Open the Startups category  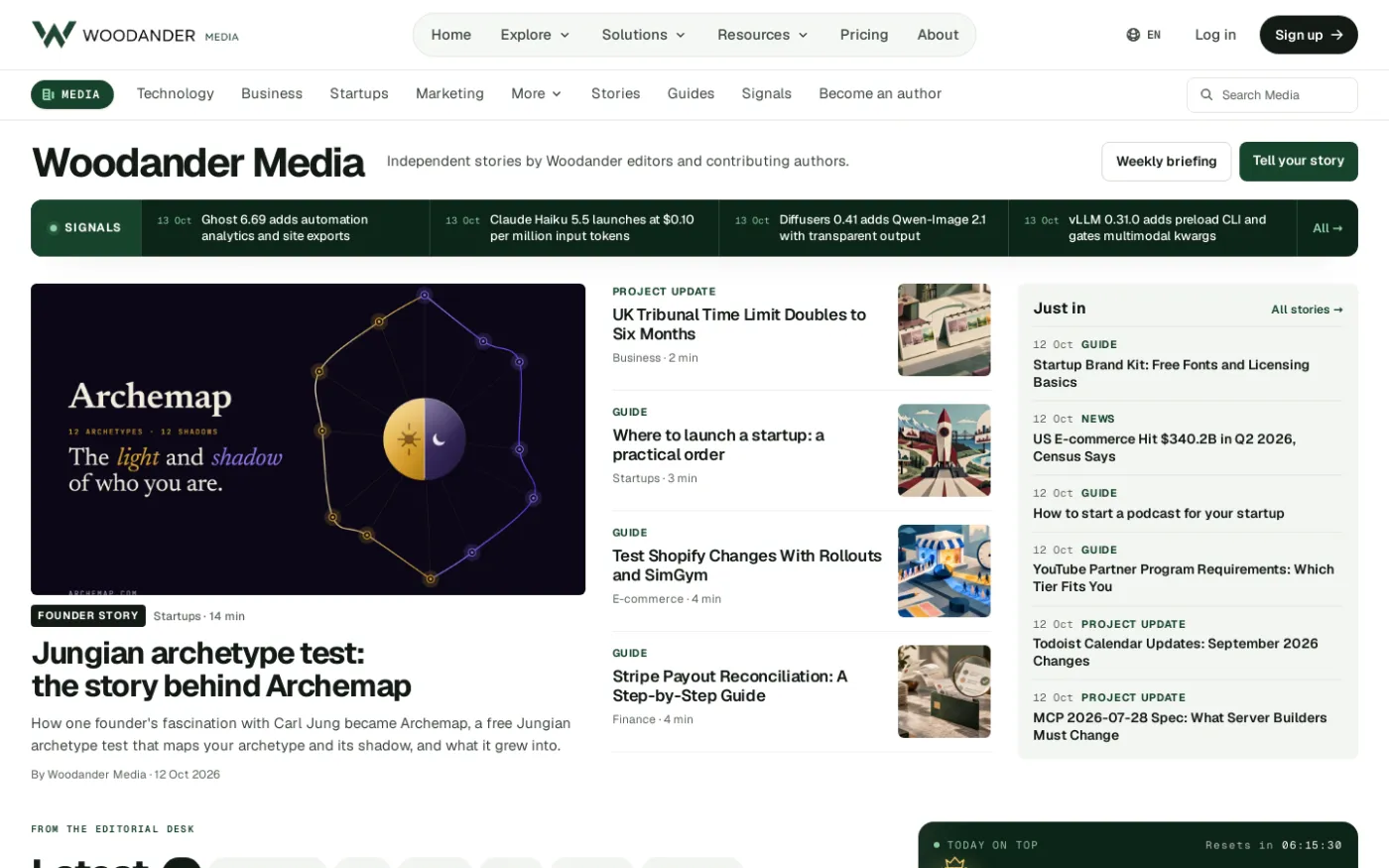(x=359, y=93)
